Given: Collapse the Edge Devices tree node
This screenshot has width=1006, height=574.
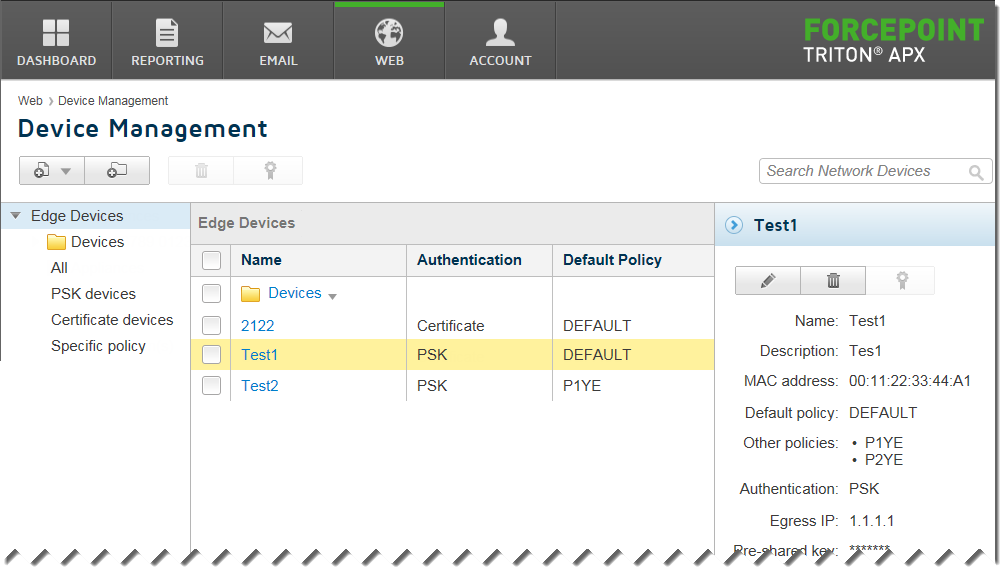Looking at the screenshot, I should (x=15, y=215).
